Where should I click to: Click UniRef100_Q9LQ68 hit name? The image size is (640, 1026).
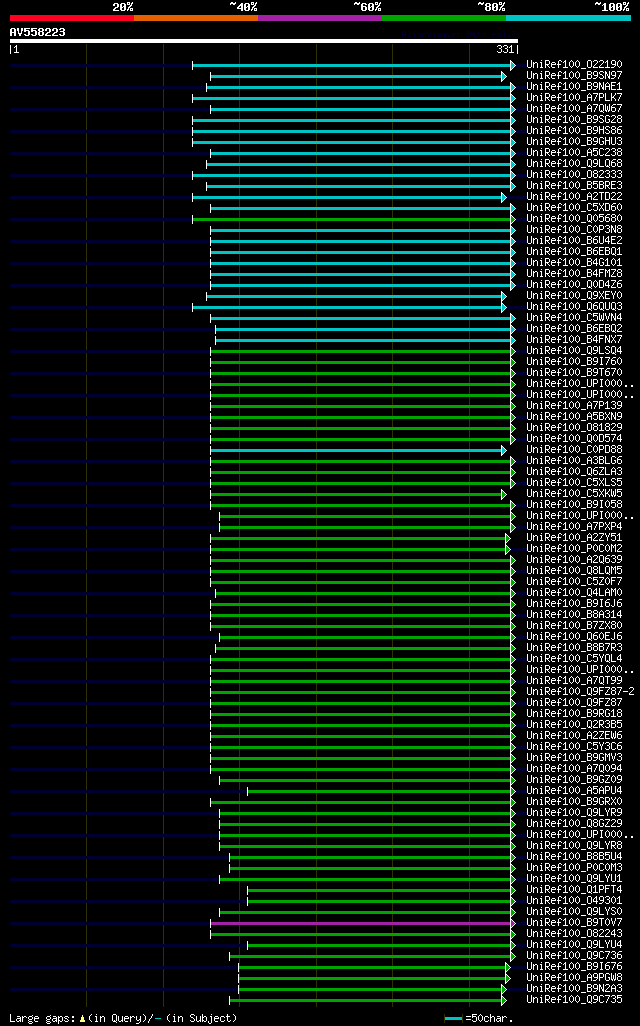574,164
